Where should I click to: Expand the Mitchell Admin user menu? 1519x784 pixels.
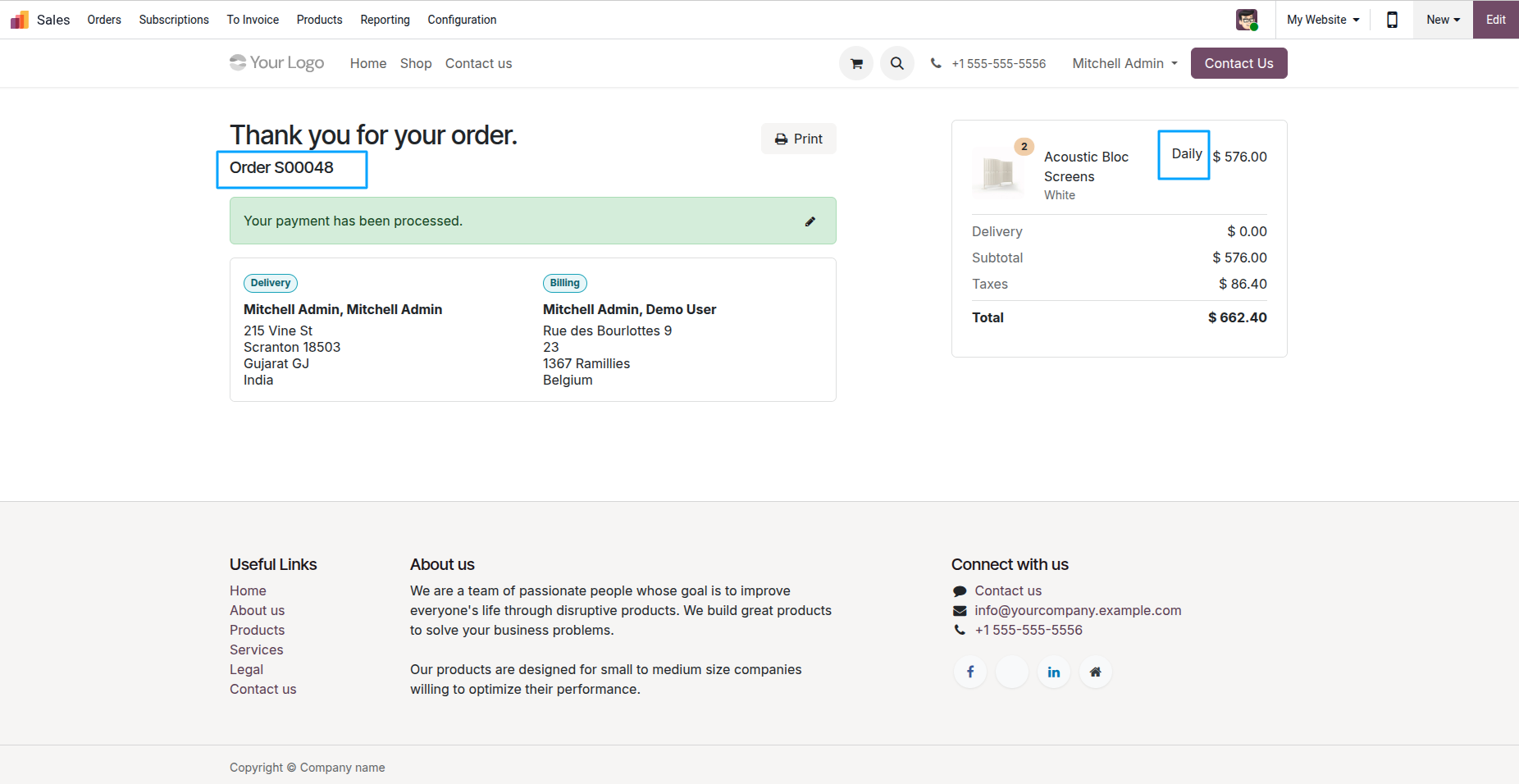(1124, 63)
